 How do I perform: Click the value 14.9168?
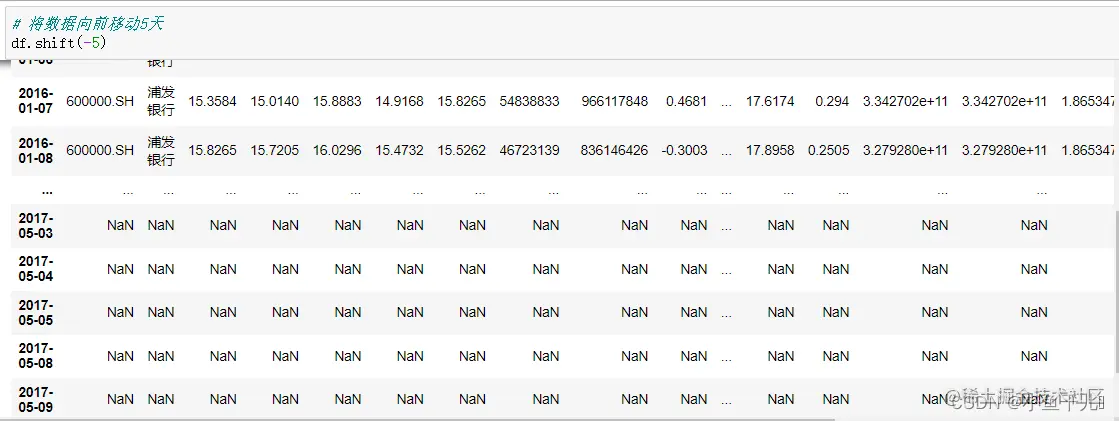coord(400,101)
